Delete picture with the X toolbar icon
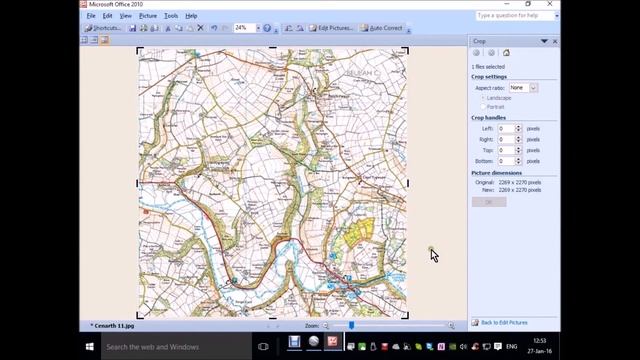The height and width of the screenshot is (360, 640). [x=200, y=28]
